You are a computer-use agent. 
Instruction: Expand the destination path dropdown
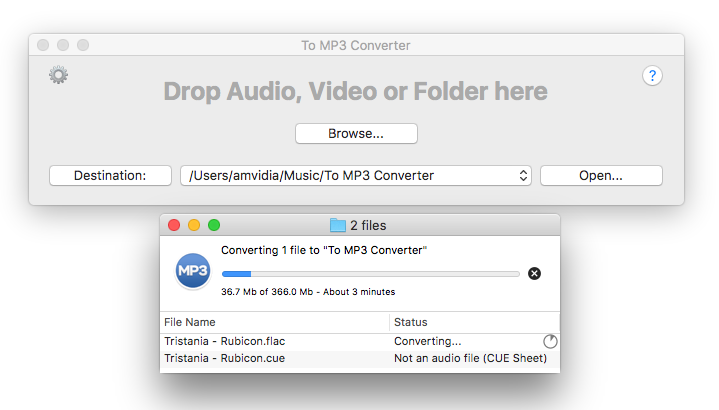(356, 176)
